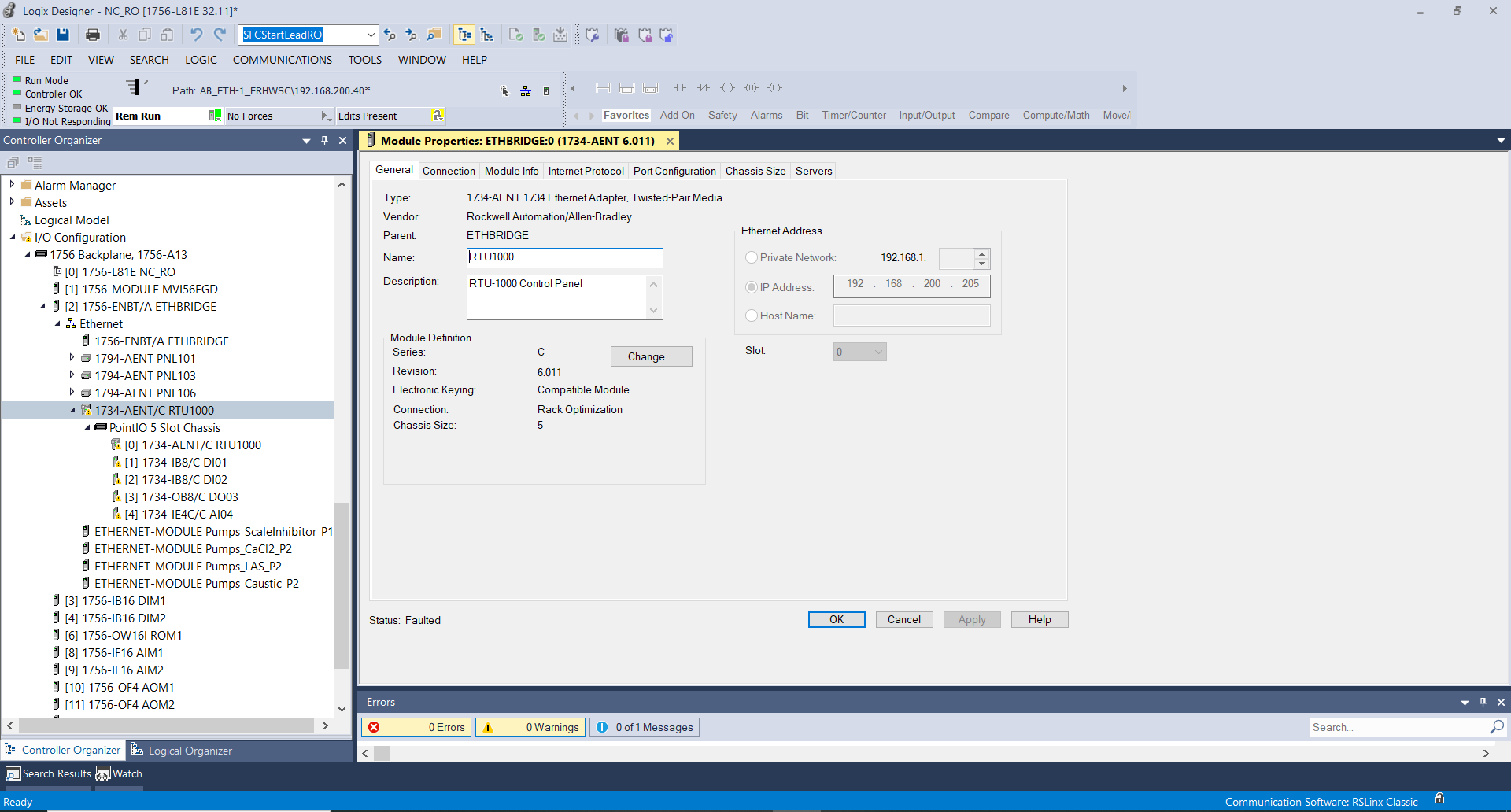The height and width of the screenshot is (812, 1511).
Task: Click the Verify Routine icon
Action: pyautogui.click(x=516, y=35)
